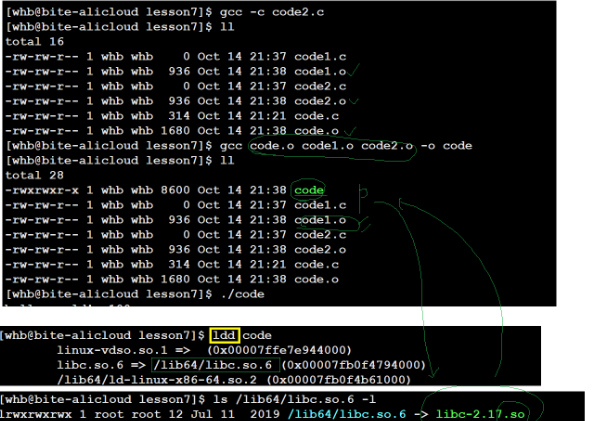Select code1.o in the total 16 listing
Screen dimensions: 599x421
(320, 71)
